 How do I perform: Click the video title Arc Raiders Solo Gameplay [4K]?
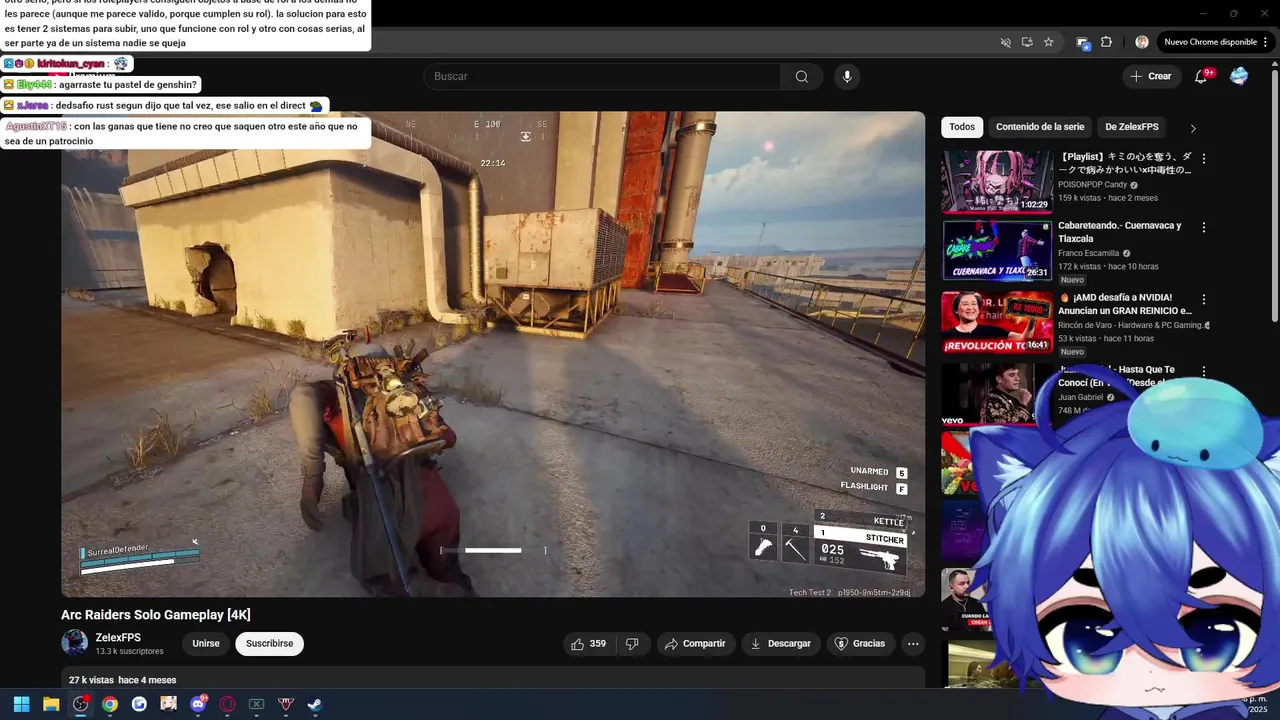point(156,615)
